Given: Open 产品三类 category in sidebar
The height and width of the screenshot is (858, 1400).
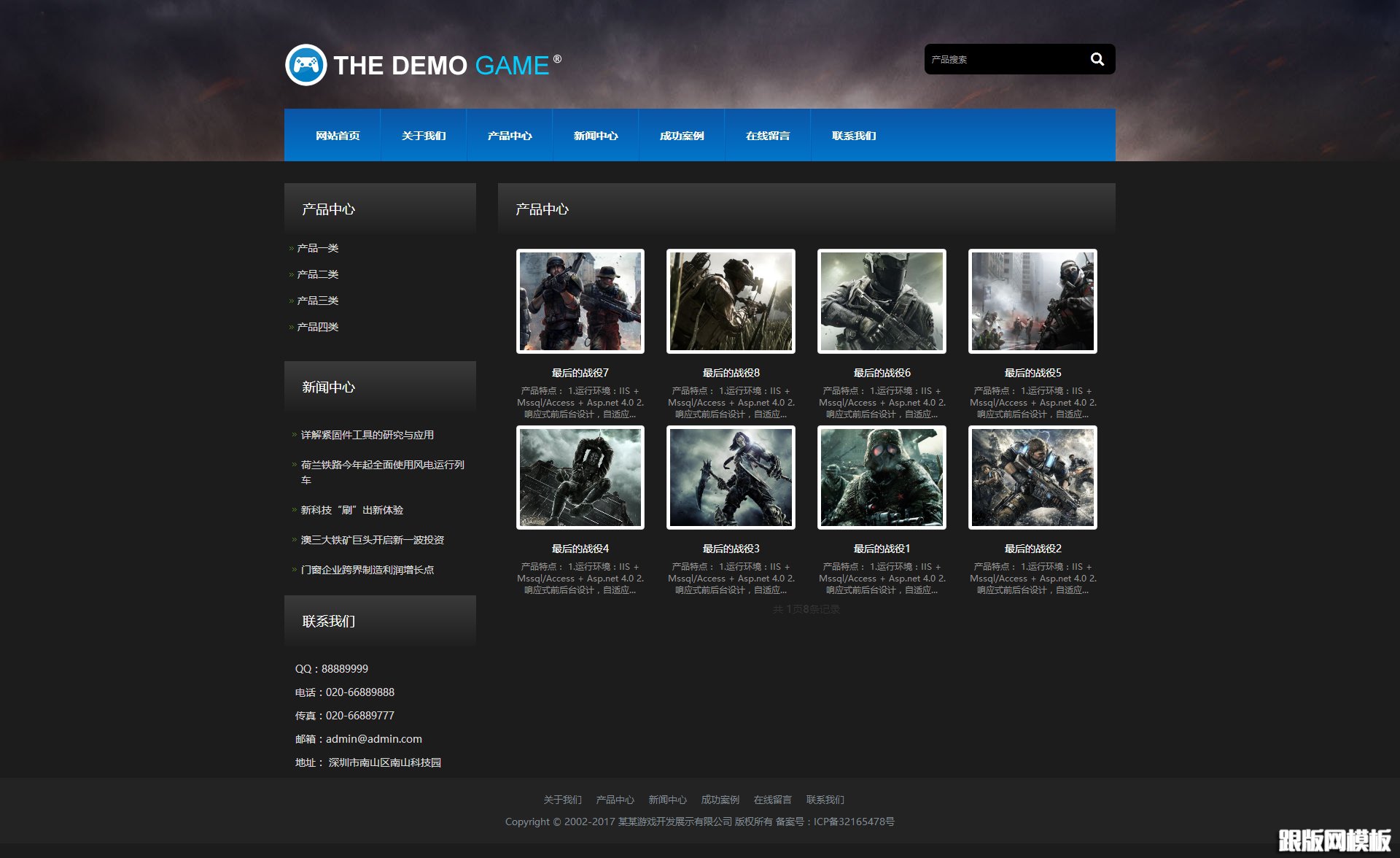Looking at the screenshot, I should [317, 301].
